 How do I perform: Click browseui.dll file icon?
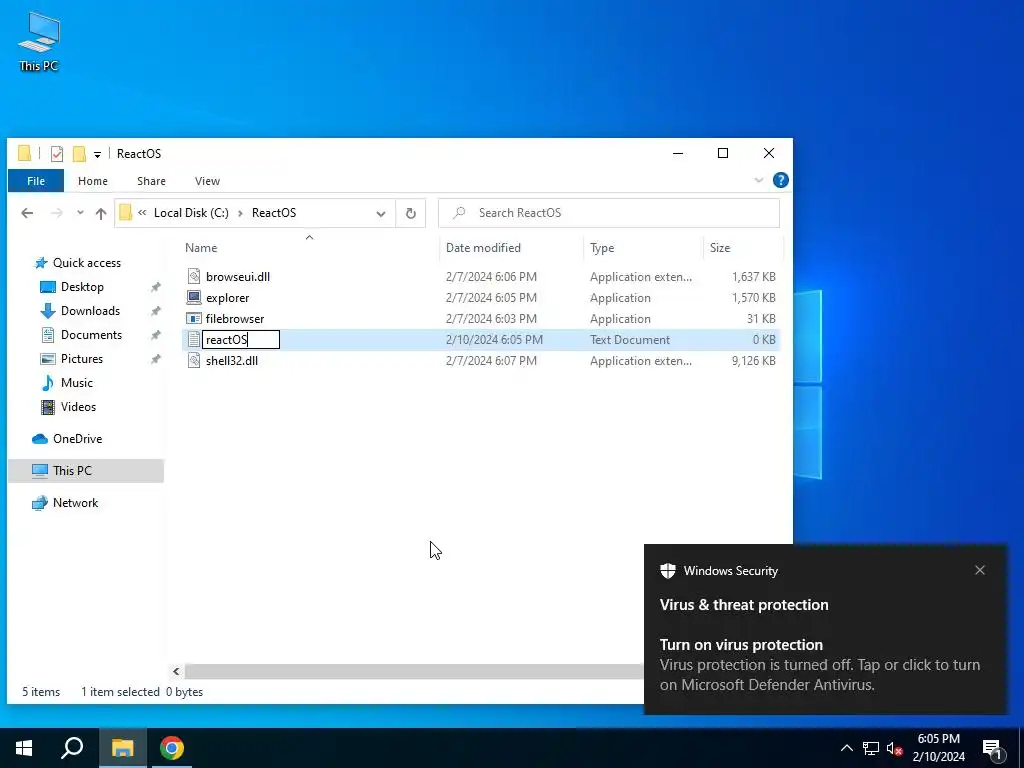point(194,276)
